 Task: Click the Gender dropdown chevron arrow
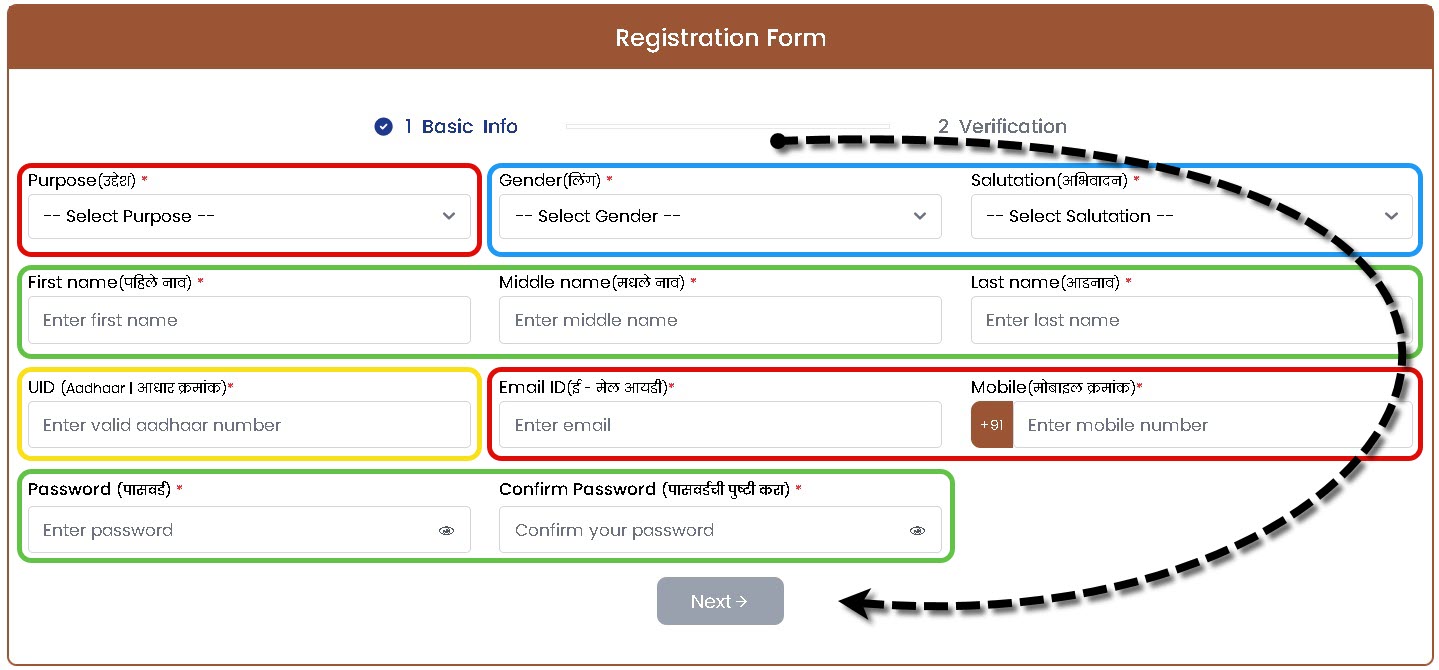point(920,216)
